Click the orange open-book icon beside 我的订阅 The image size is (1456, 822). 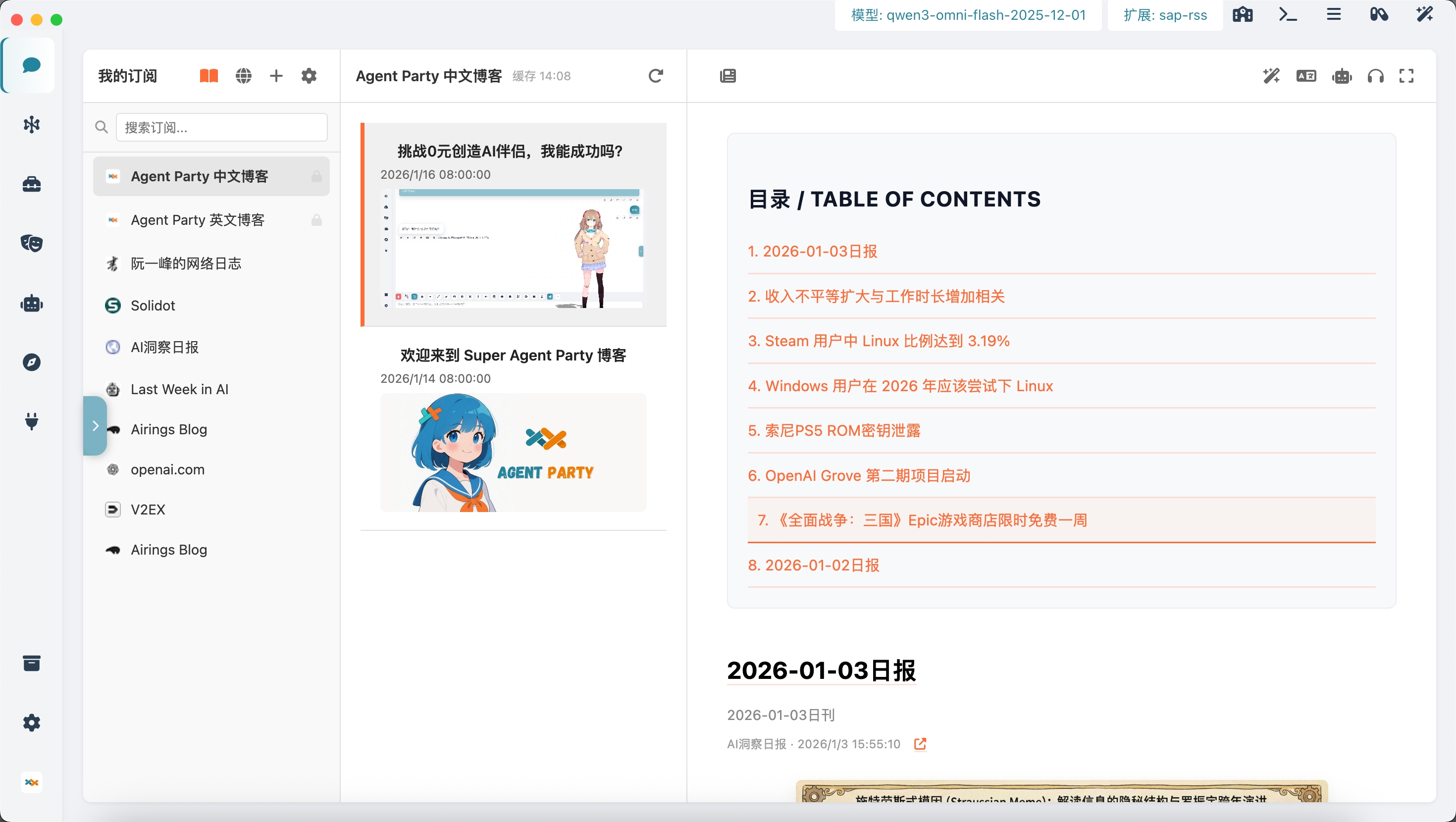[208, 76]
